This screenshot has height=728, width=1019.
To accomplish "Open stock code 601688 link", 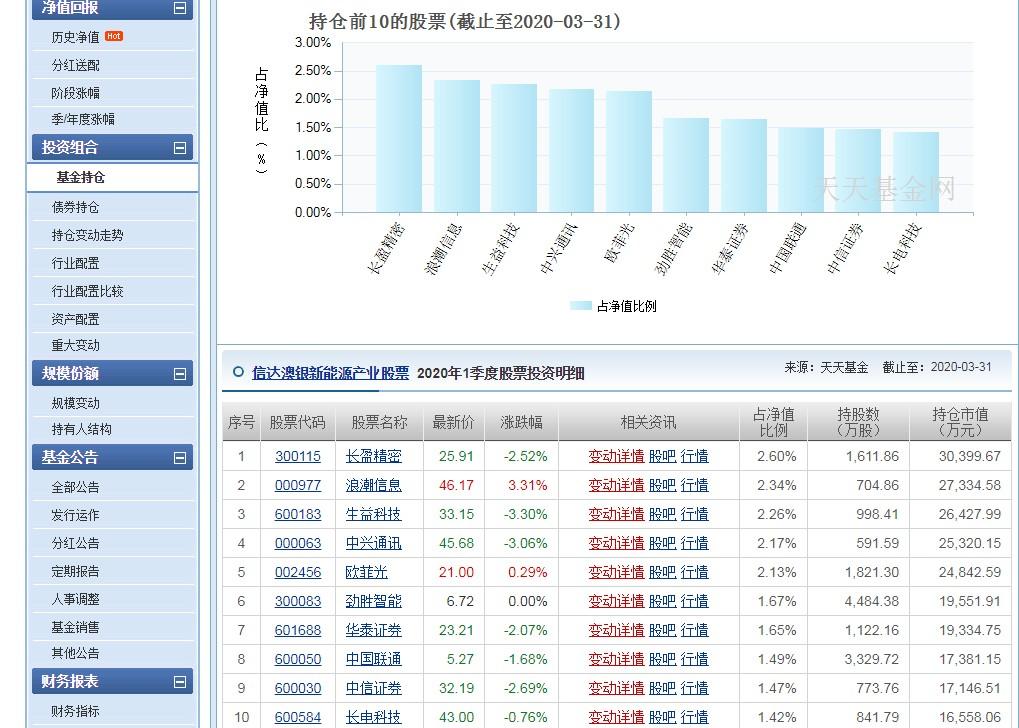I will tap(298, 630).
